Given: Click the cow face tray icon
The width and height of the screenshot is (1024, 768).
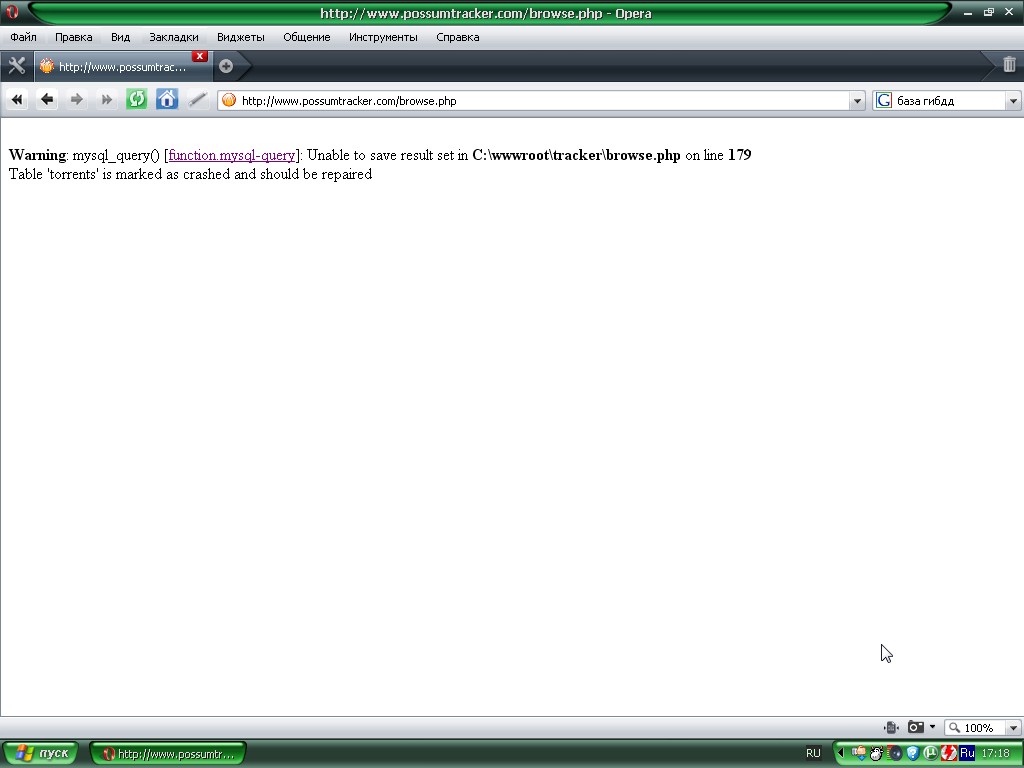Looking at the screenshot, I should click(876, 754).
